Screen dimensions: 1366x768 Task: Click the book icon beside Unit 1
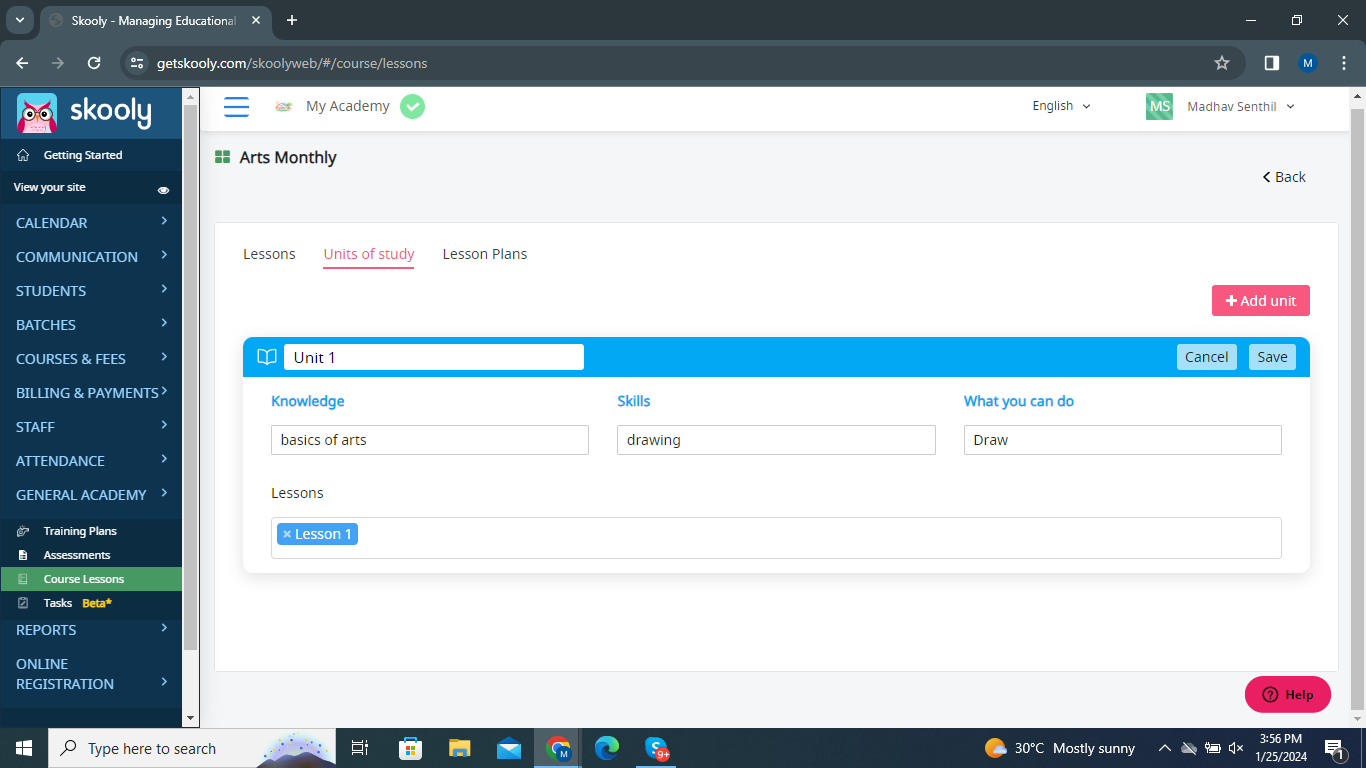267,357
